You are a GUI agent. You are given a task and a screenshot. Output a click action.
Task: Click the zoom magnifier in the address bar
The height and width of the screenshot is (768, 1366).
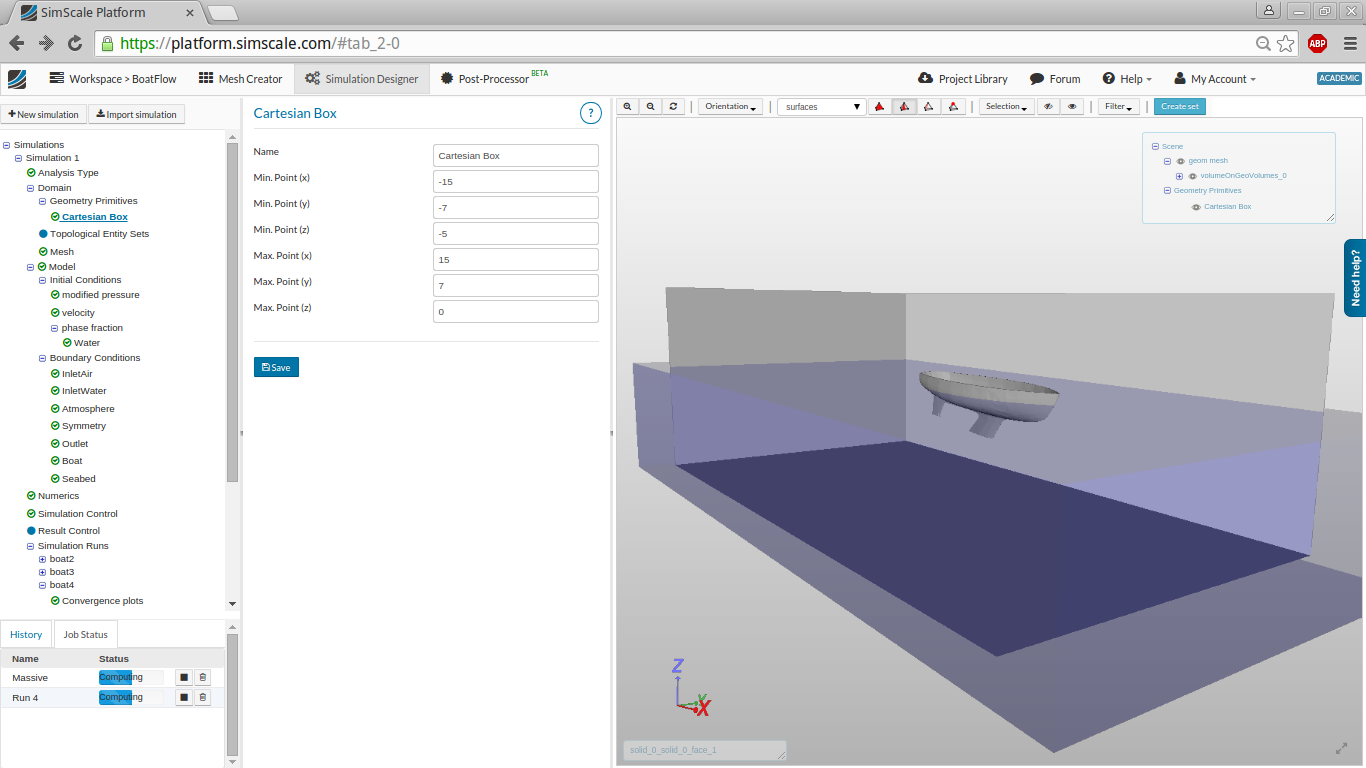click(1264, 44)
